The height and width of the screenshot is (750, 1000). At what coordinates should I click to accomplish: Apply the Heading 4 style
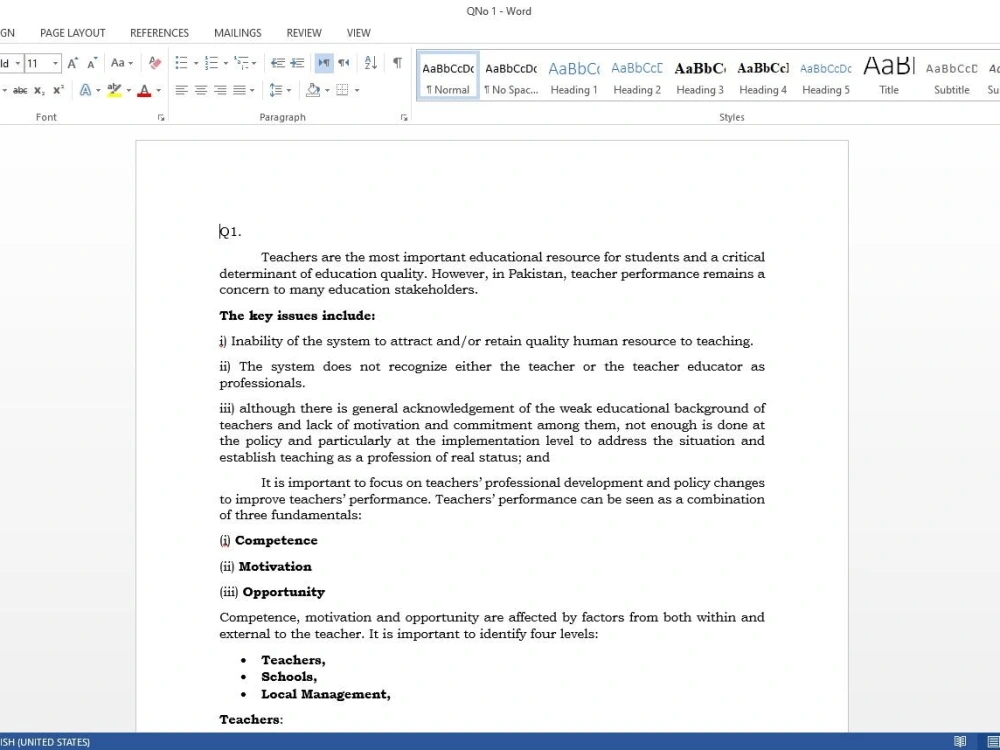(763, 77)
